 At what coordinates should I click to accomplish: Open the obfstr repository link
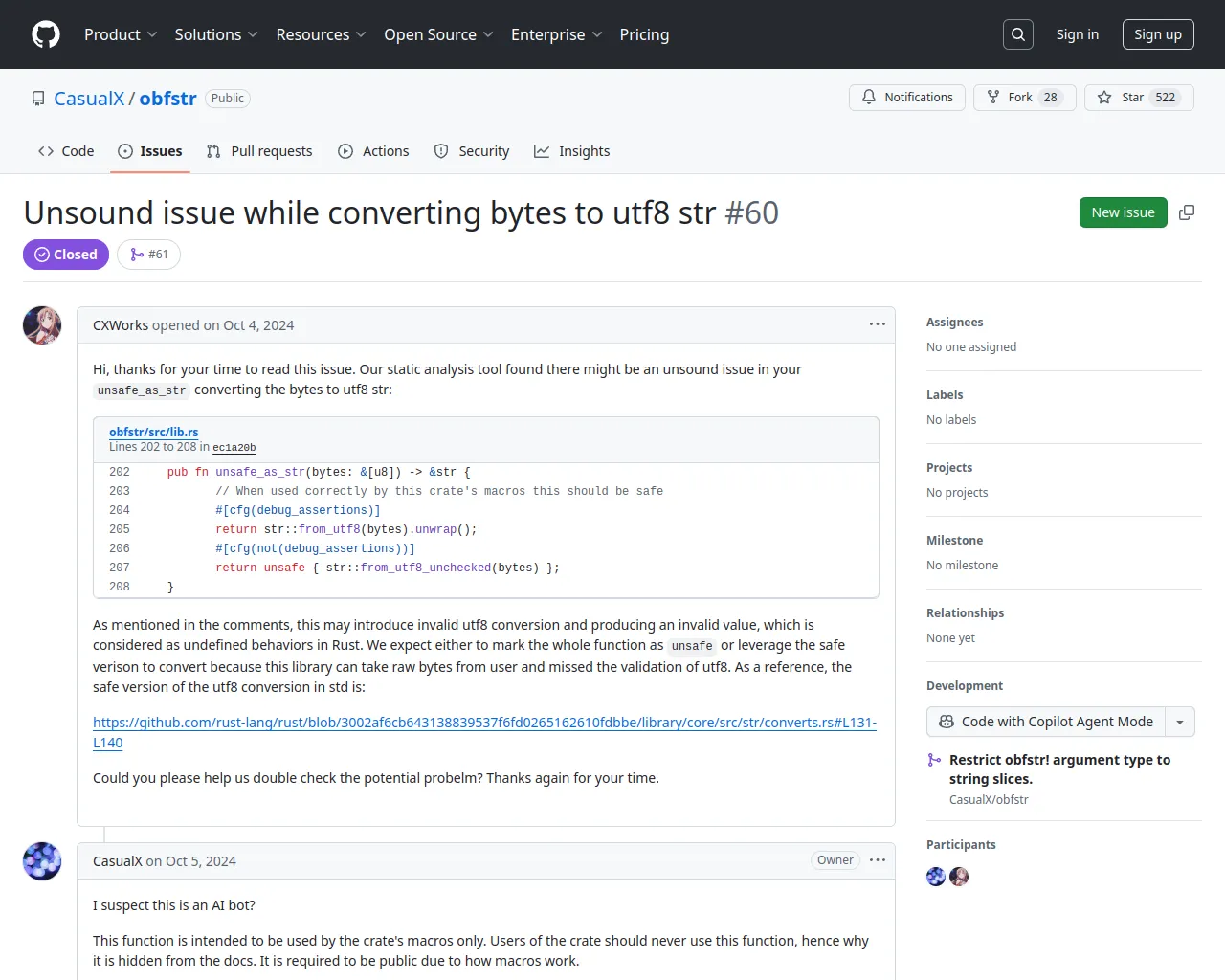[167, 99]
